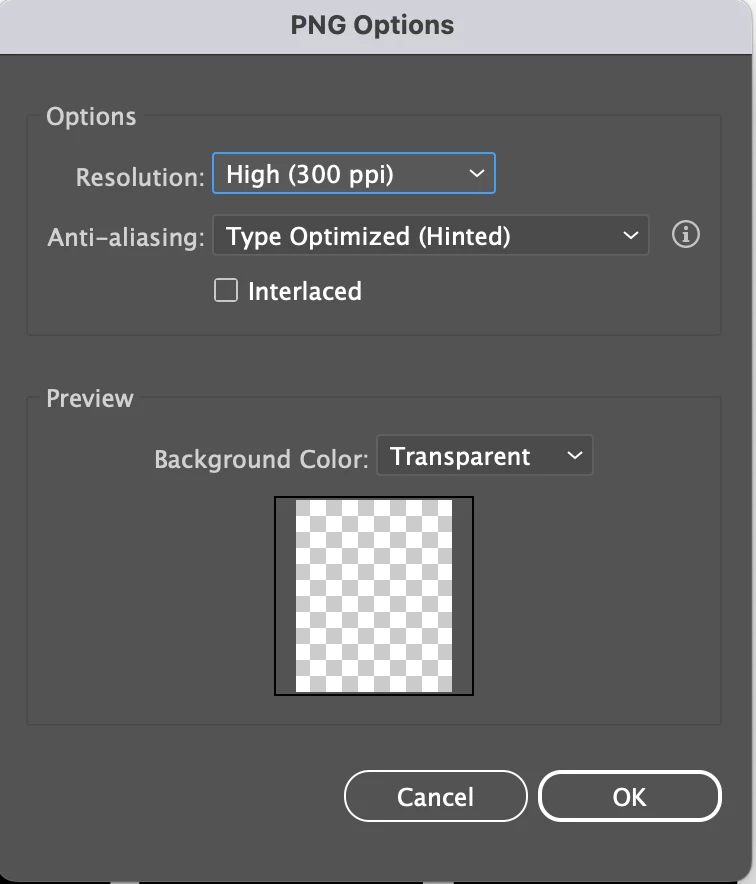
Task: Enable the Interlaced checkbox
Action: [x=227, y=291]
